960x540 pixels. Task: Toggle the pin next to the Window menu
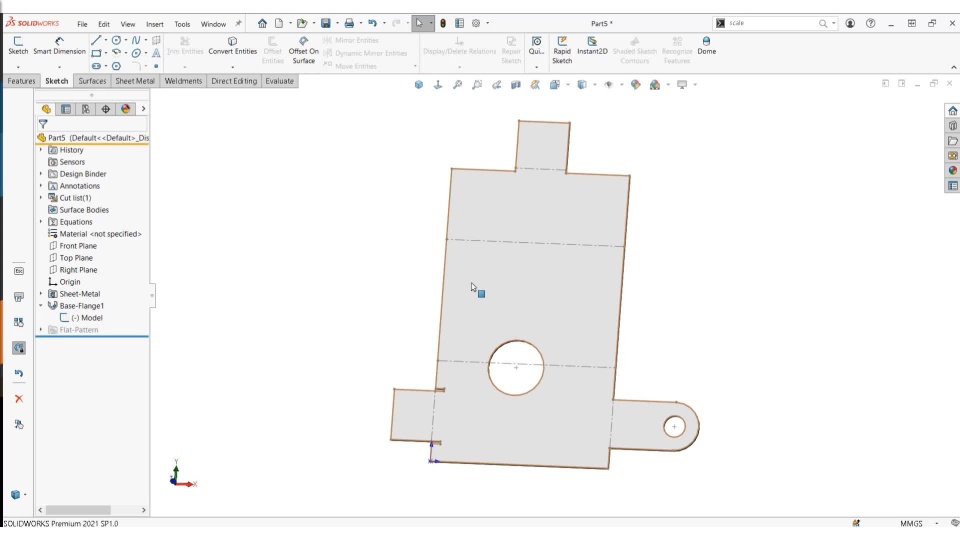pyautogui.click(x=238, y=23)
